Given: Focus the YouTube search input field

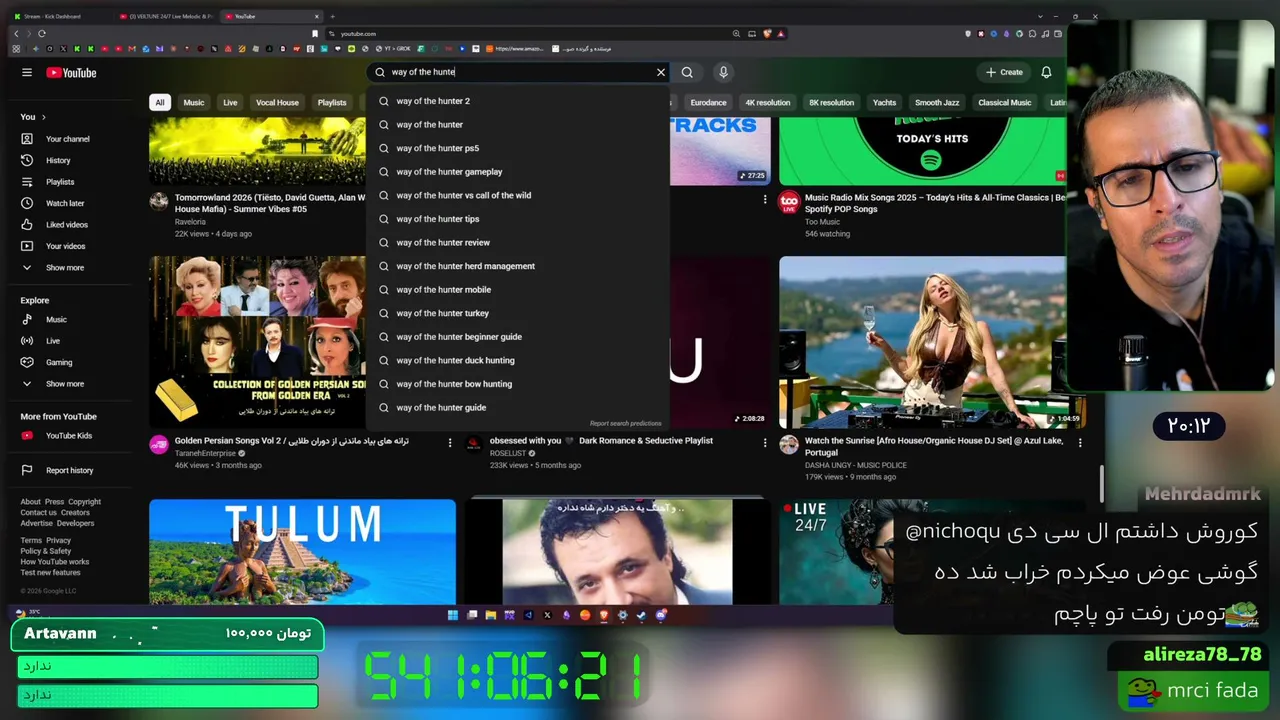Looking at the screenshot, I should (520, 72).
